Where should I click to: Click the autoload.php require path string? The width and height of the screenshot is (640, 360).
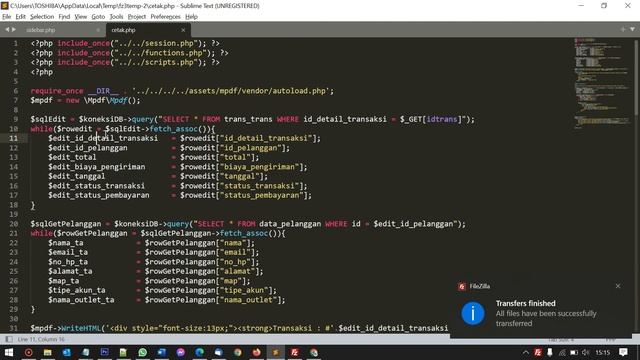(231, 91)
